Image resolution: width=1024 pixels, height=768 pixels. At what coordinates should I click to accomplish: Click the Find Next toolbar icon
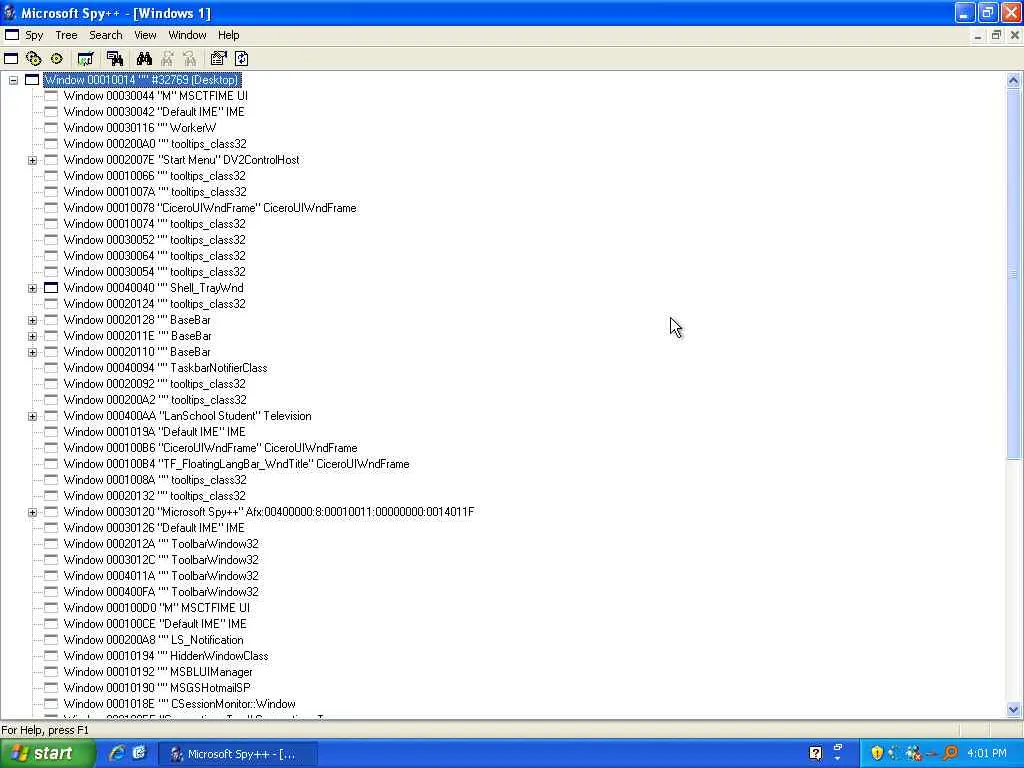point(167,59)
